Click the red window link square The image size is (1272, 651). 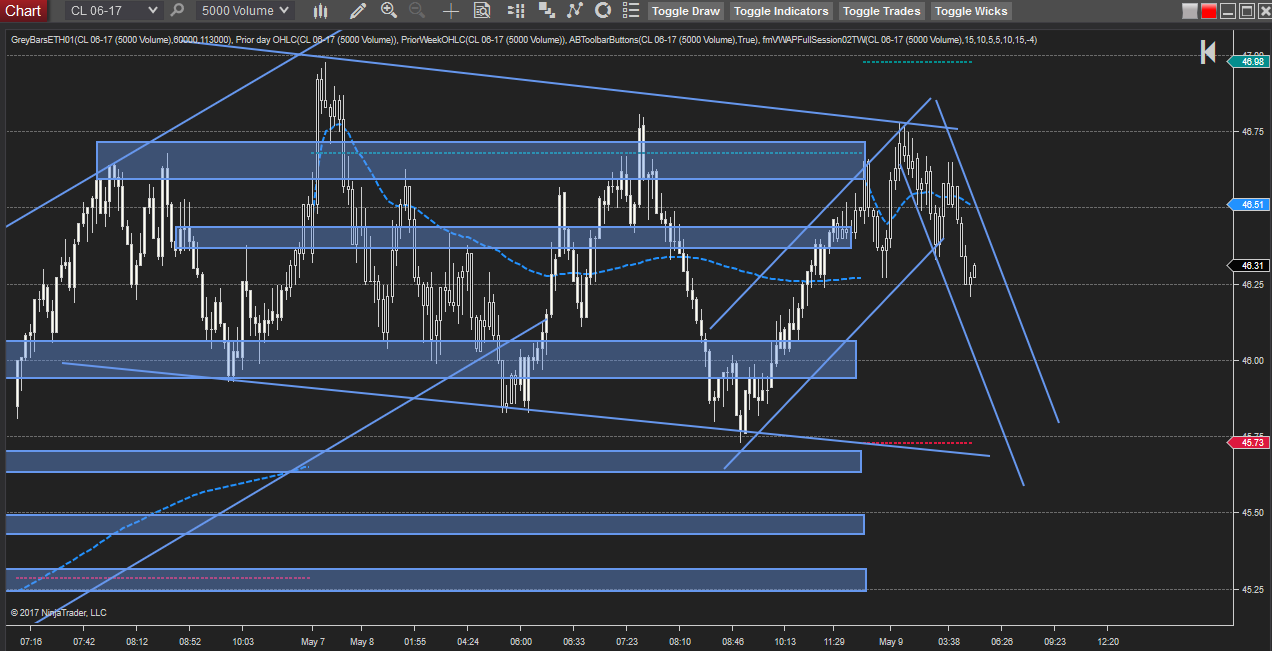tap(1209, 12)
